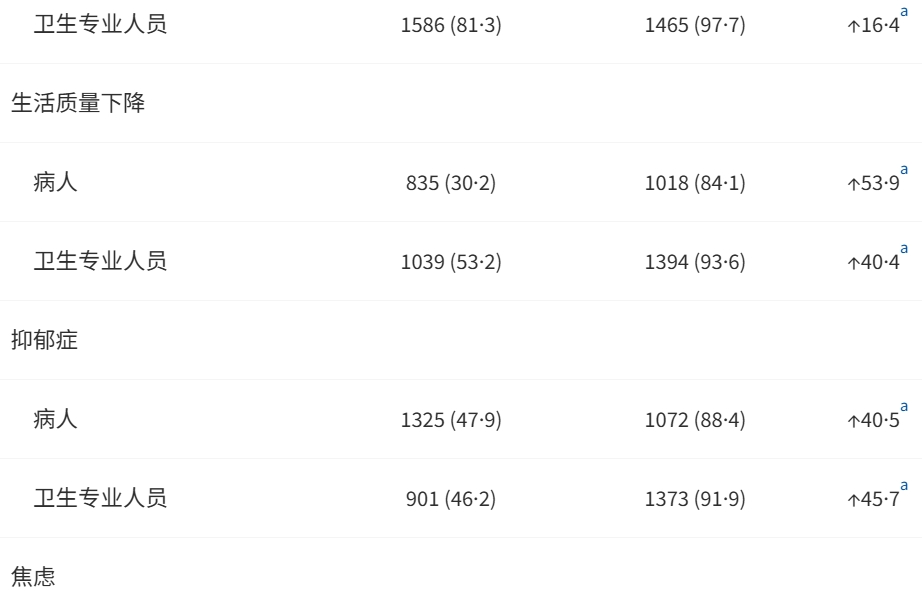Open footnote a beside ↑53·9 value
The width and height of the screenshot is (922, 594).
click(904, 170)
